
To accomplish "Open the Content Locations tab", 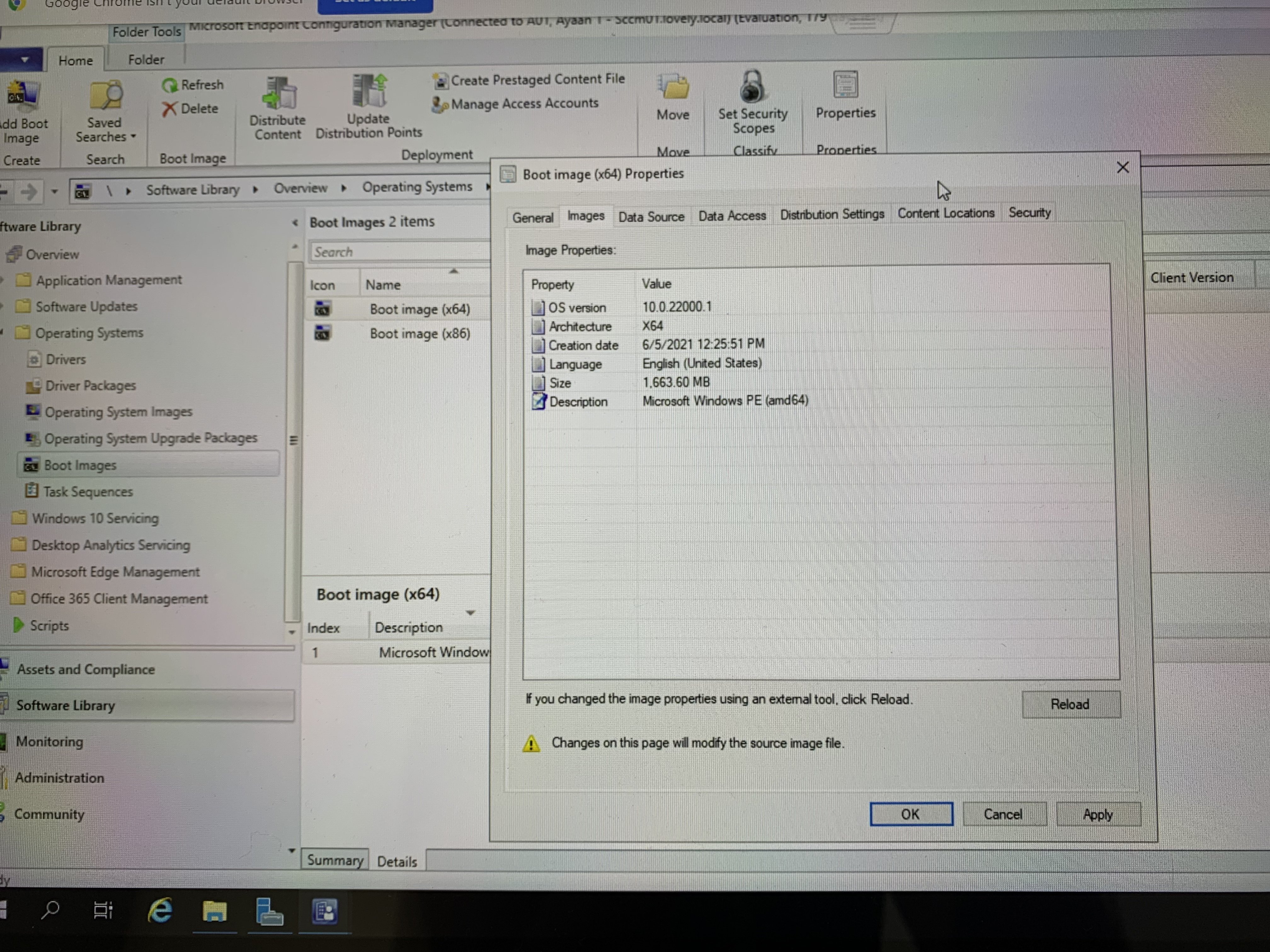I will tap(946, 213).
